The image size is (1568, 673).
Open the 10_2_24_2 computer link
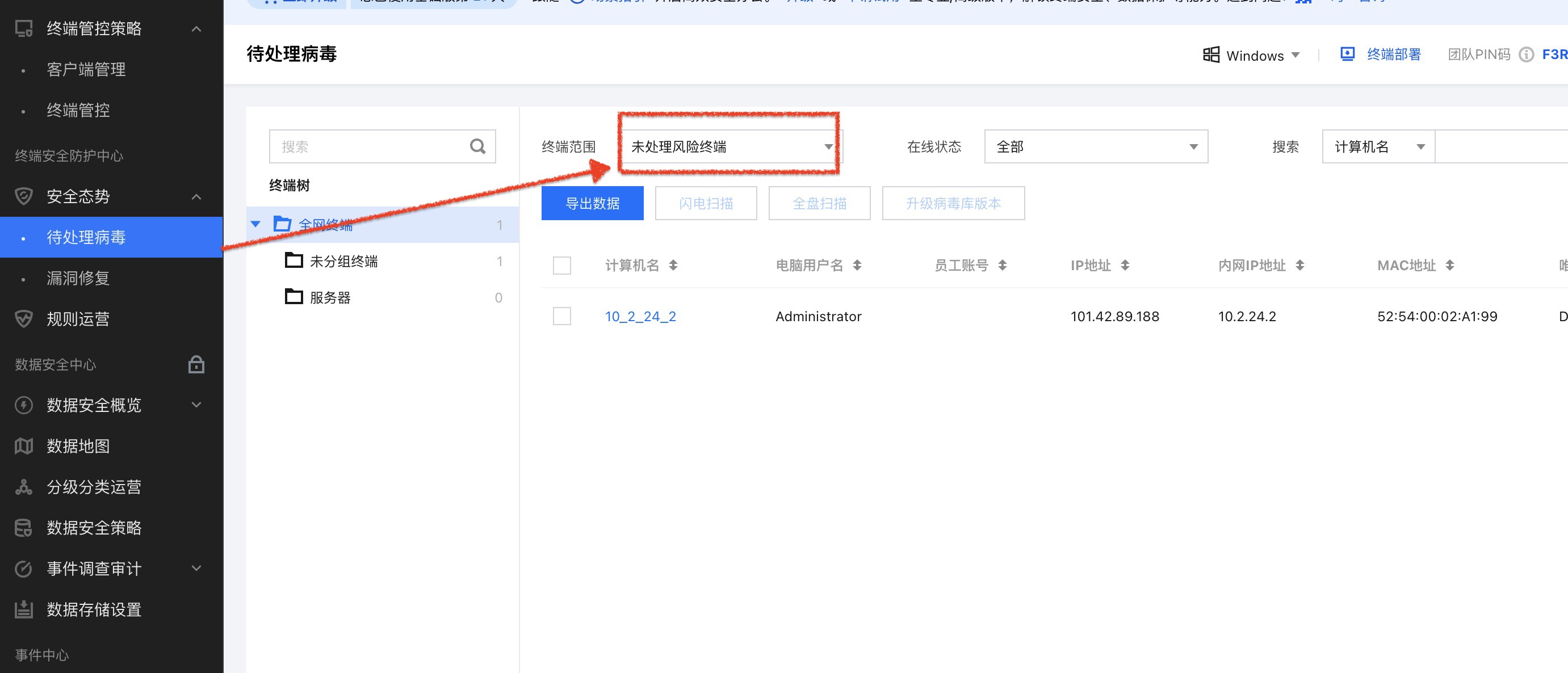(640, 317)
